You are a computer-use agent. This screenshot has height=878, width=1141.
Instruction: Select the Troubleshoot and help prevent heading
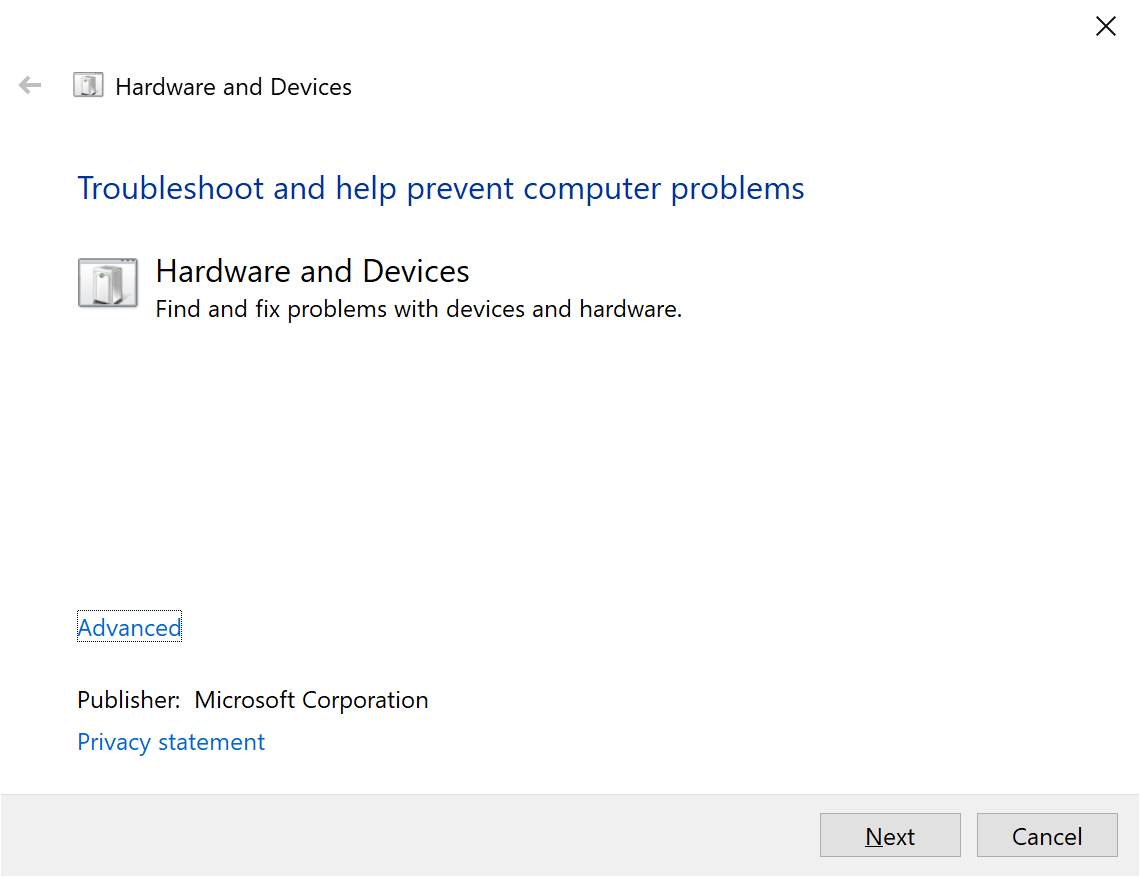440,188
